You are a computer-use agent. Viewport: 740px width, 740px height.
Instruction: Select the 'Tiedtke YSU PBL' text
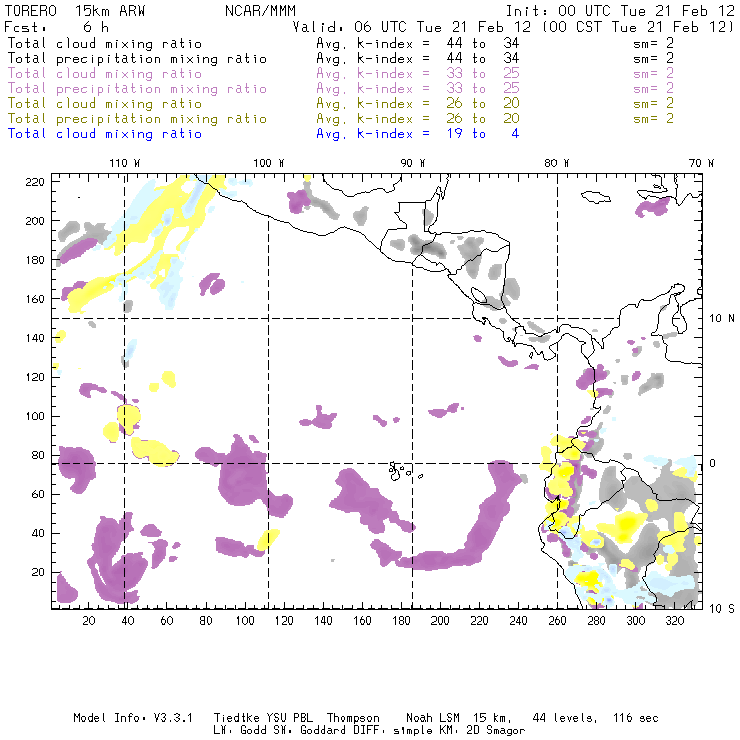pos(263,718)
